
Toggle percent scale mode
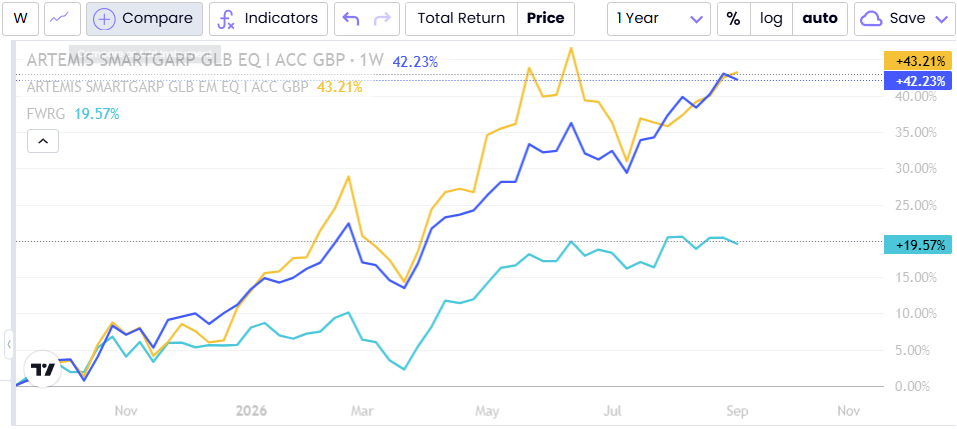(x=733, y=18)
